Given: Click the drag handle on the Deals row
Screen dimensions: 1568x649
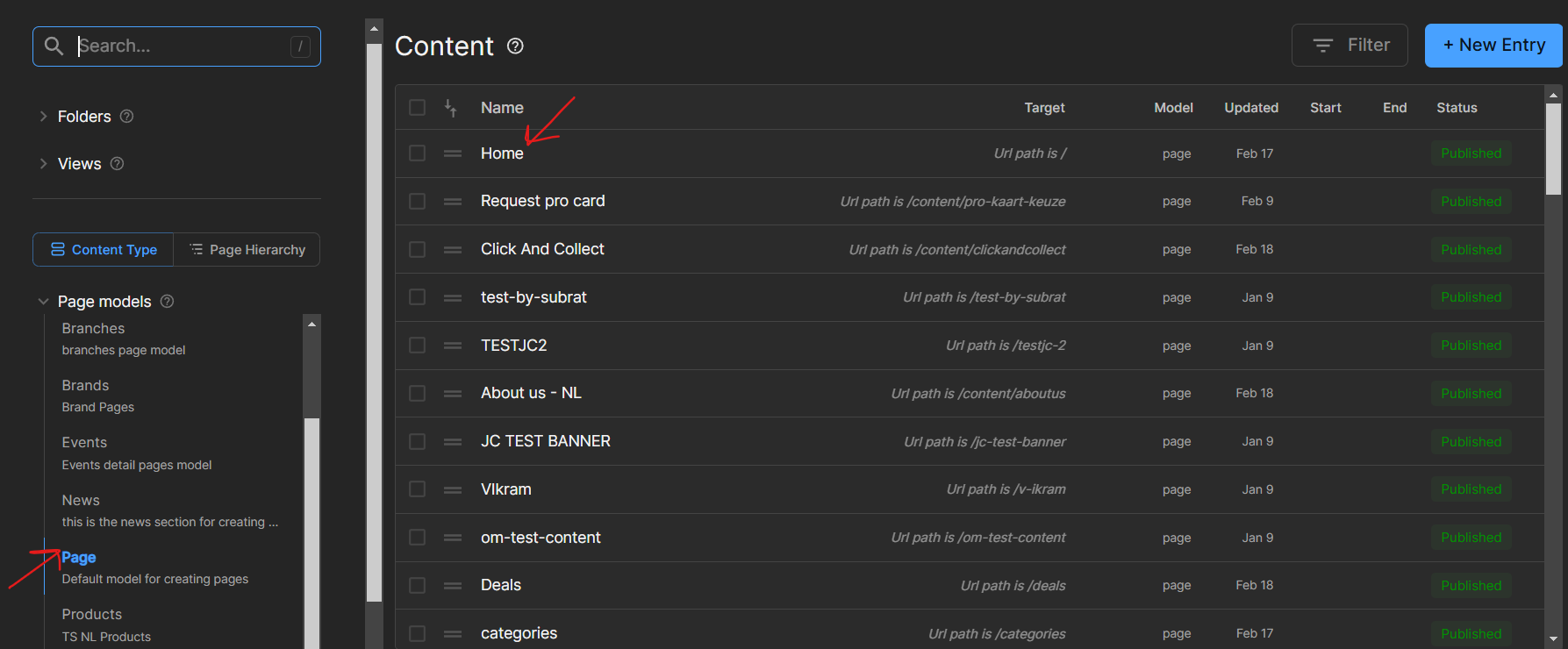Looking at the screenshot, I should [453, 586].
